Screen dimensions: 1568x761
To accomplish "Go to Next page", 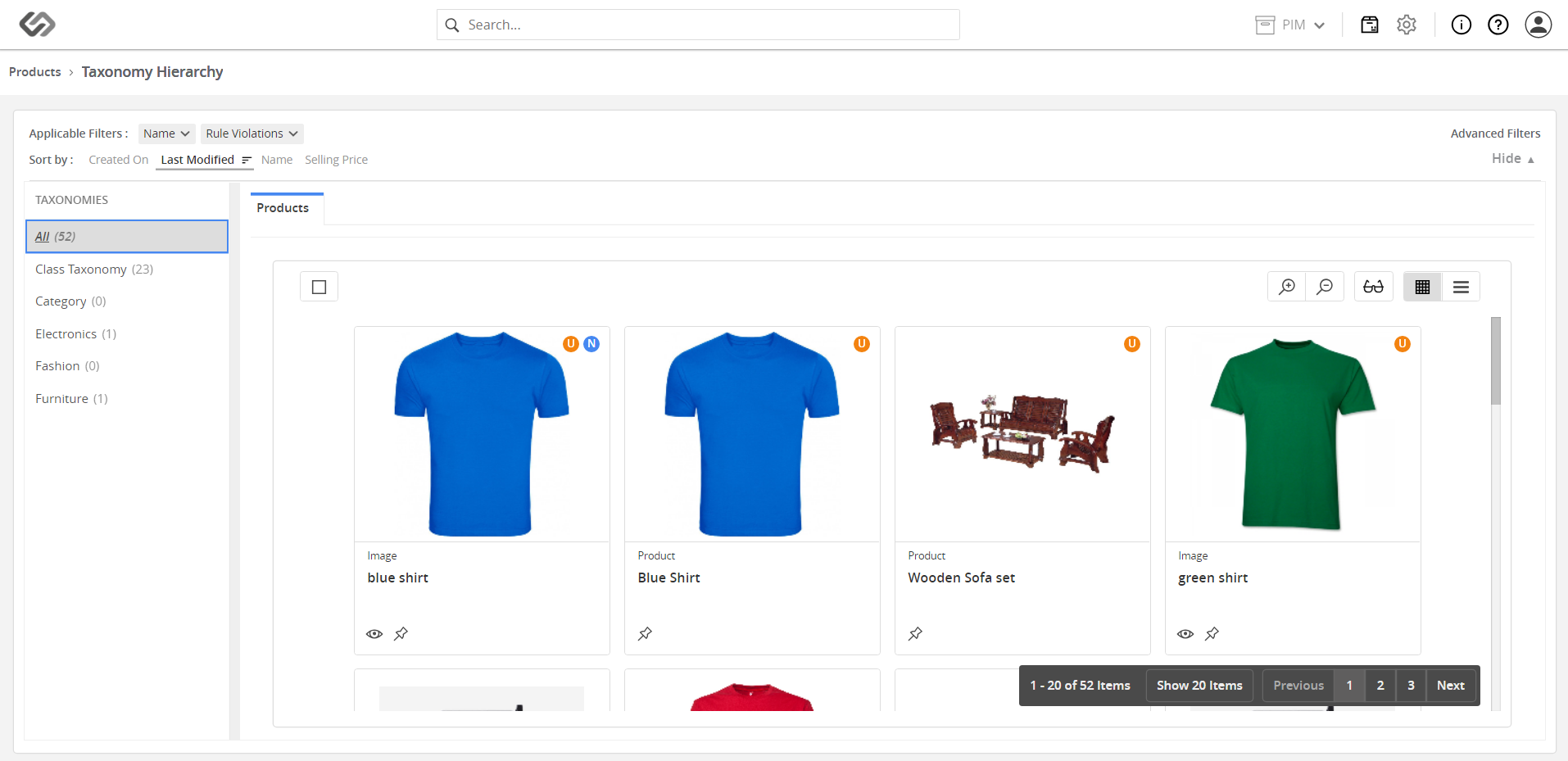I will [x=1451, y=686].
